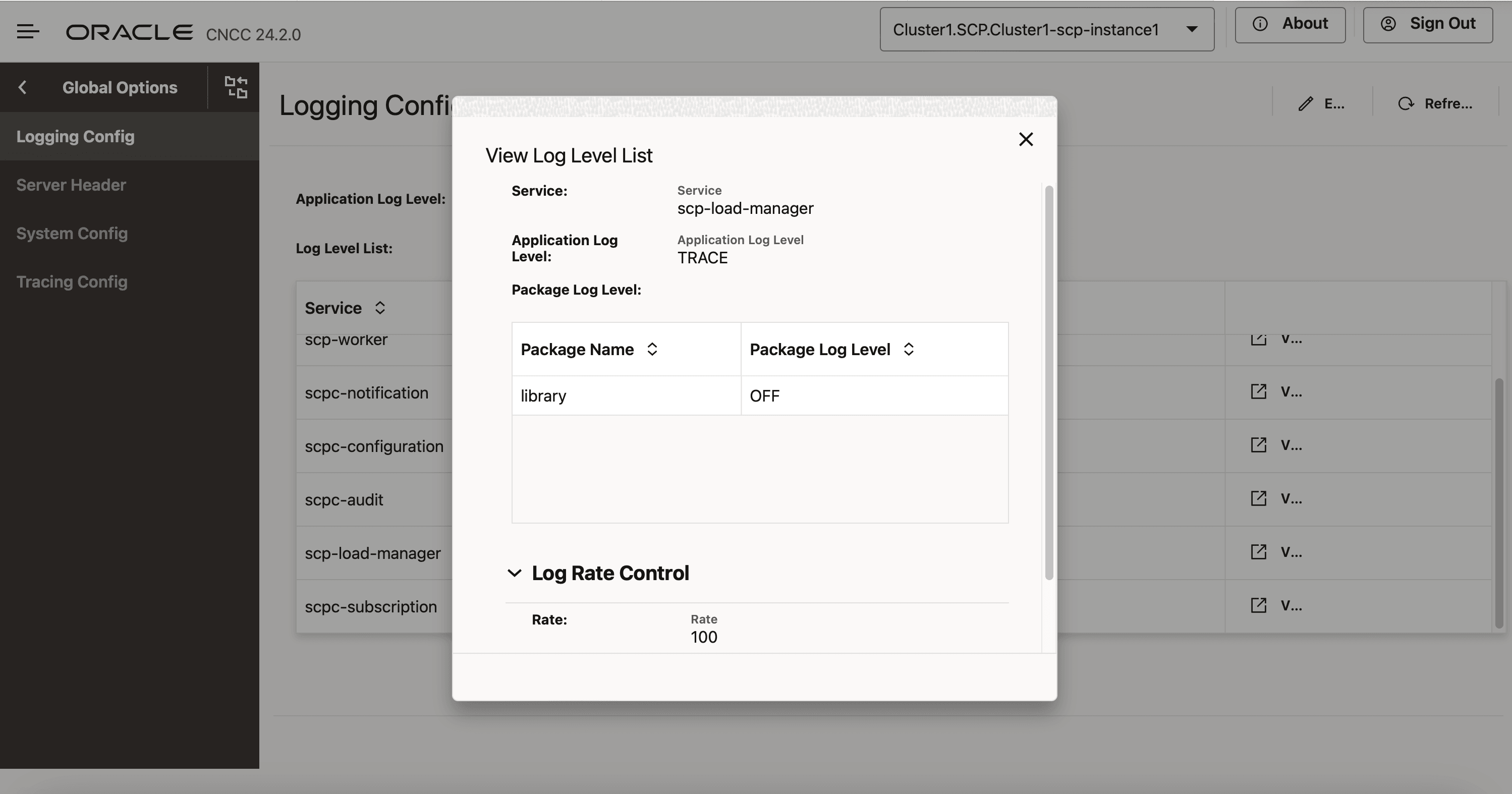Open the external link icon for scp-load-manager row
Image resolution: width=1512 pixels, height=794 pixels.
(1258, 552)
